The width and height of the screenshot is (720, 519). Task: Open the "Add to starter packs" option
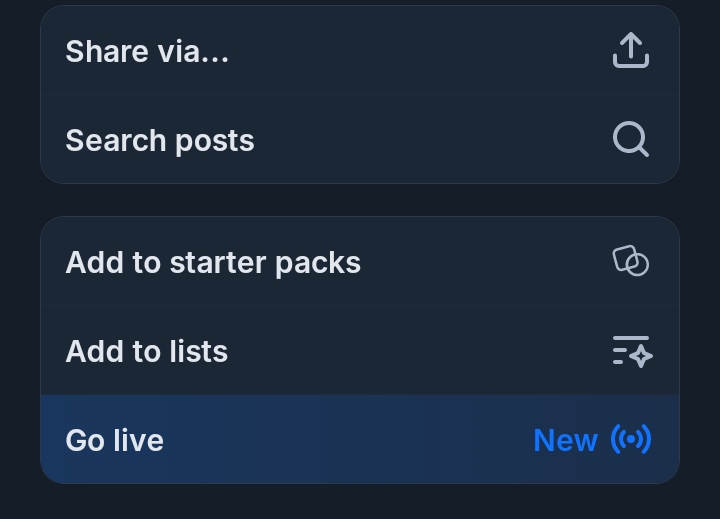(x=360, y=262)
